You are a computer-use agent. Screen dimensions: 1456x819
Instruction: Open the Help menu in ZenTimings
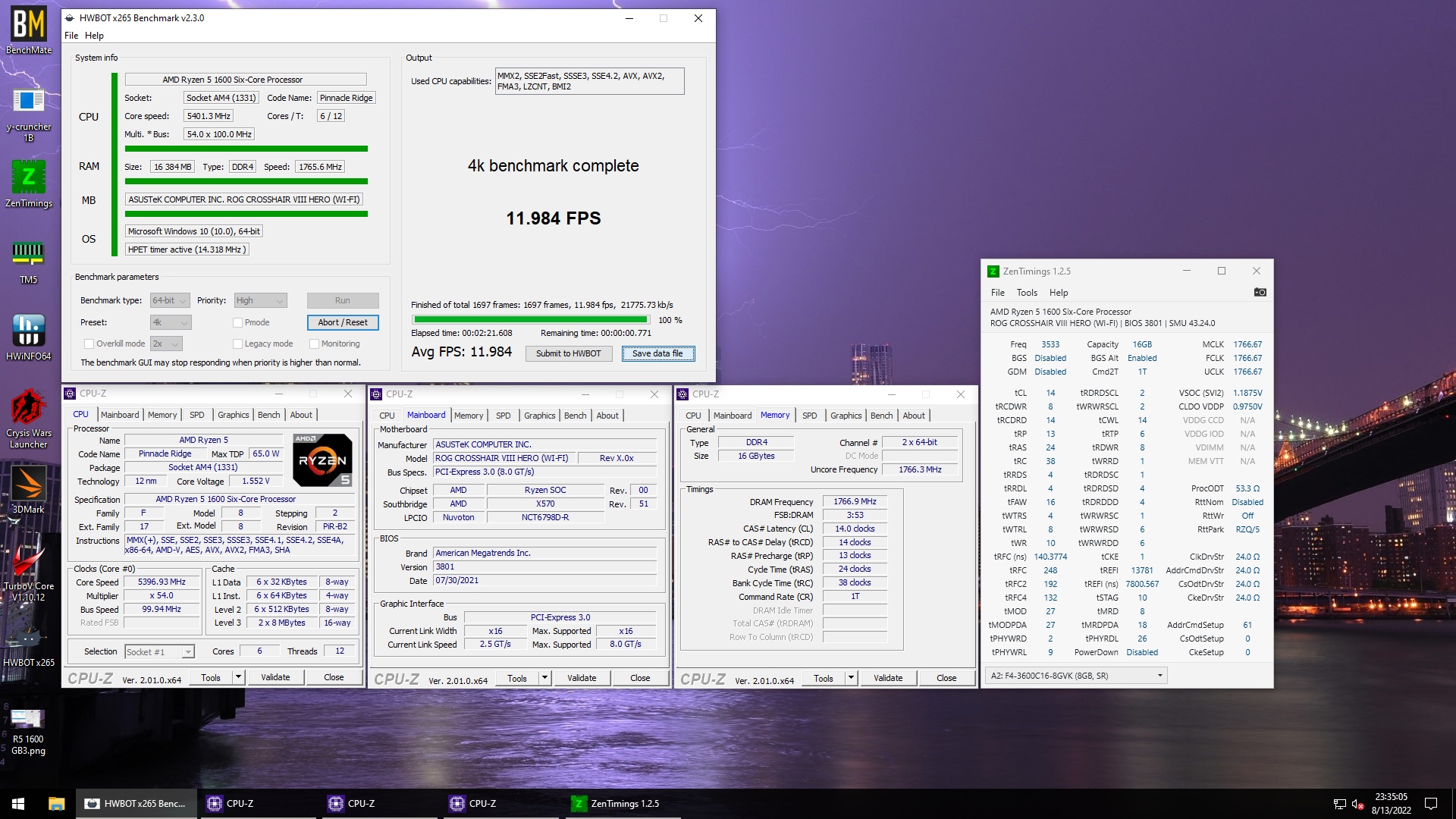(x=1059, y=293)
